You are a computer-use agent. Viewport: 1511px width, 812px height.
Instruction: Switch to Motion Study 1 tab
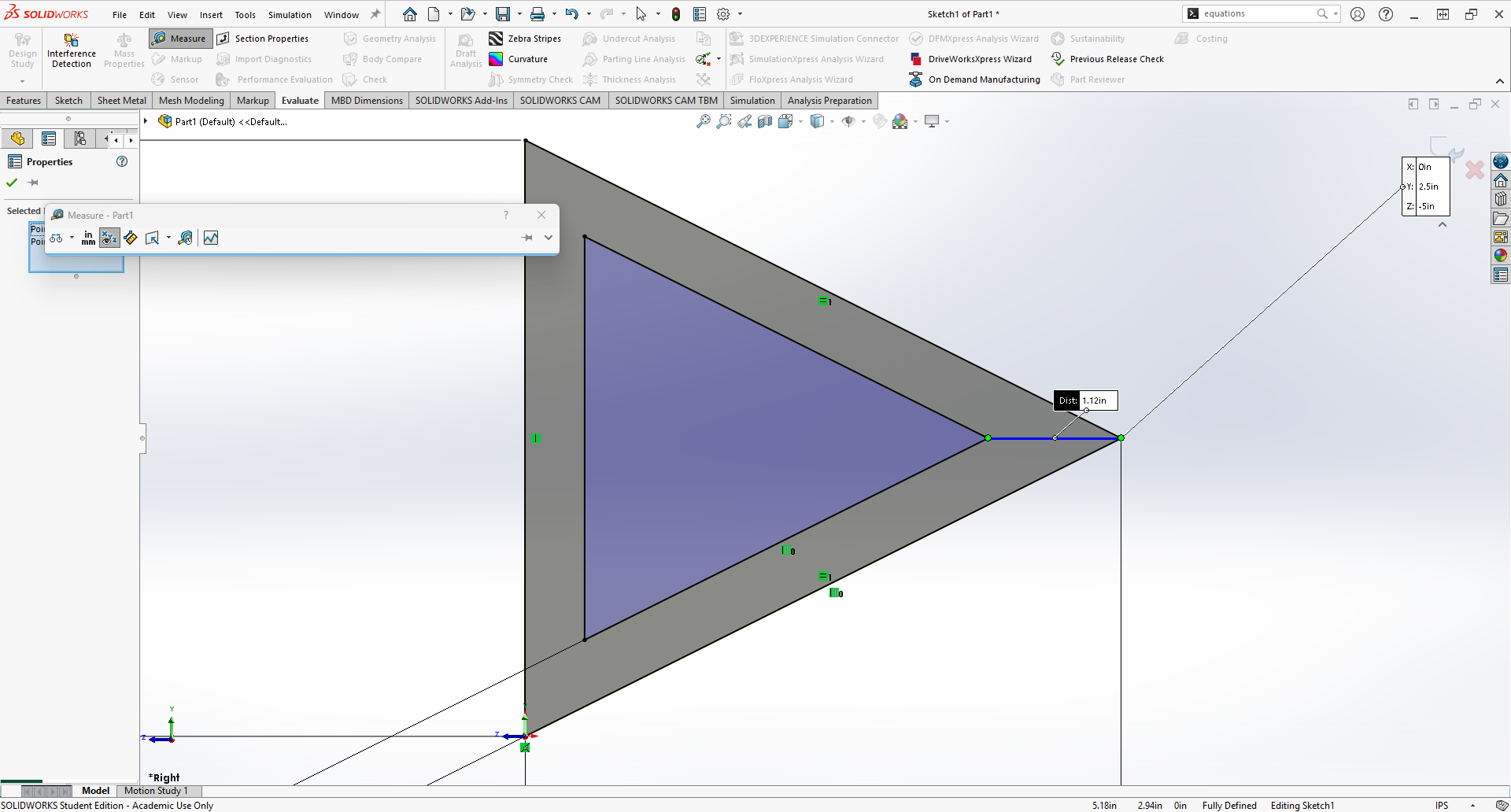pos(156,791)
